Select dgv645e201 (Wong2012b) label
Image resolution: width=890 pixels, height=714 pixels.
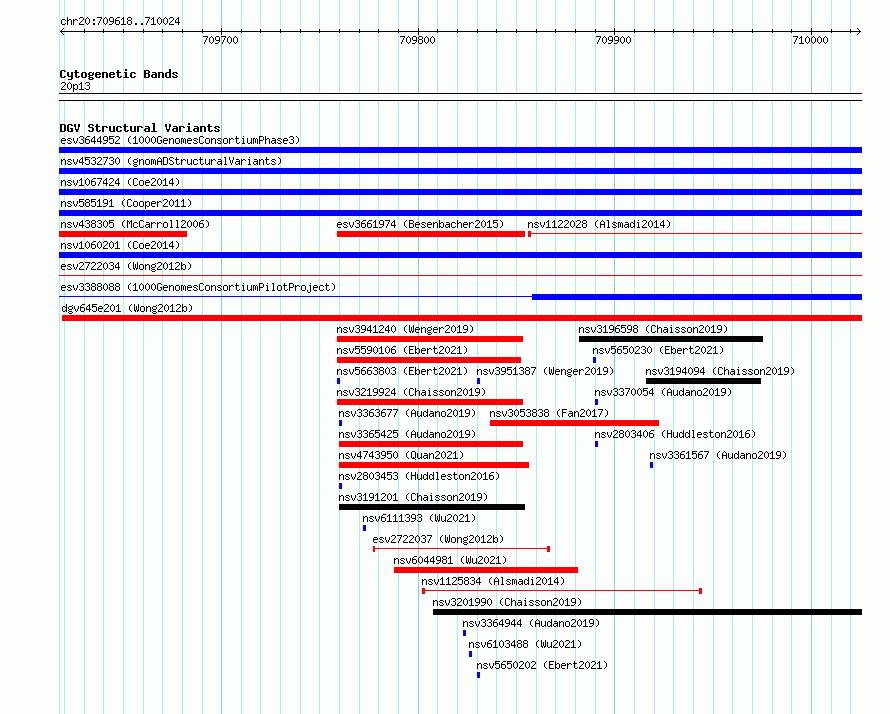127,308
